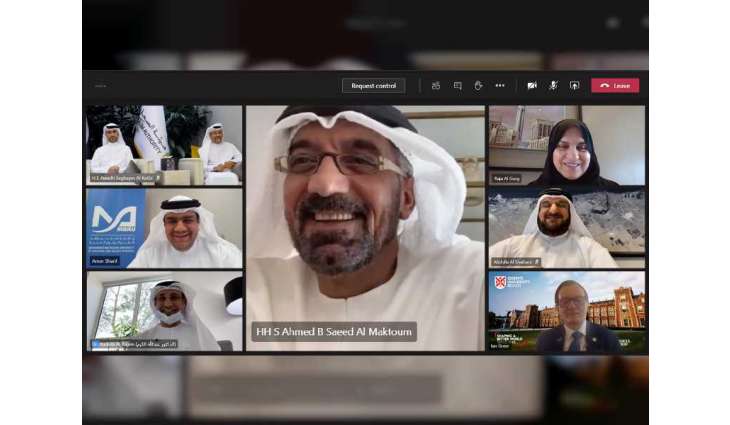Image resolution: width=730 pixels, height=425 pixels.
Task: Select the large center speaker video tile
Action: [x=365, y=228]
